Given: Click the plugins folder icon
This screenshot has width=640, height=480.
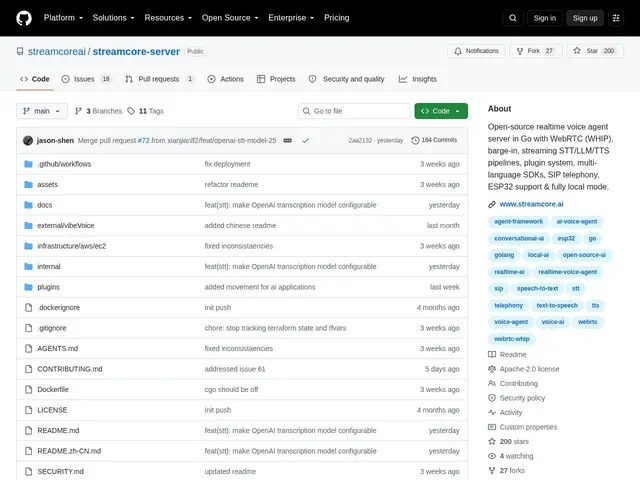Looking at the screenshot, I should 28,287.
